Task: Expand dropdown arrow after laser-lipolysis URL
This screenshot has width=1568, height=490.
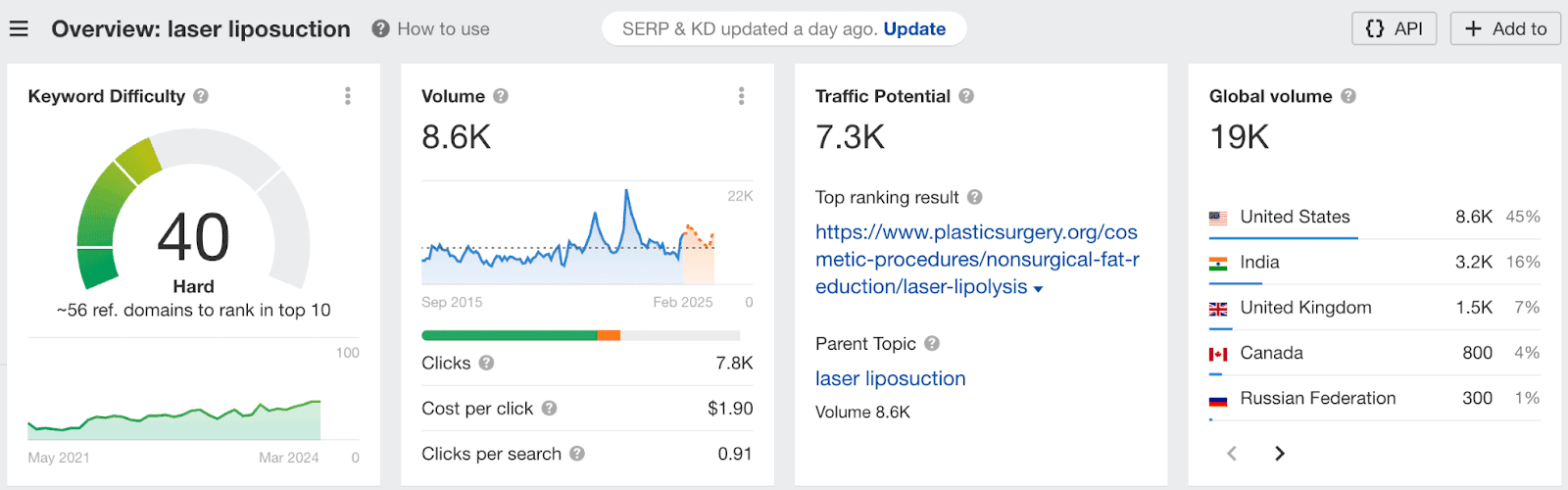Action: click(1039, 289)
